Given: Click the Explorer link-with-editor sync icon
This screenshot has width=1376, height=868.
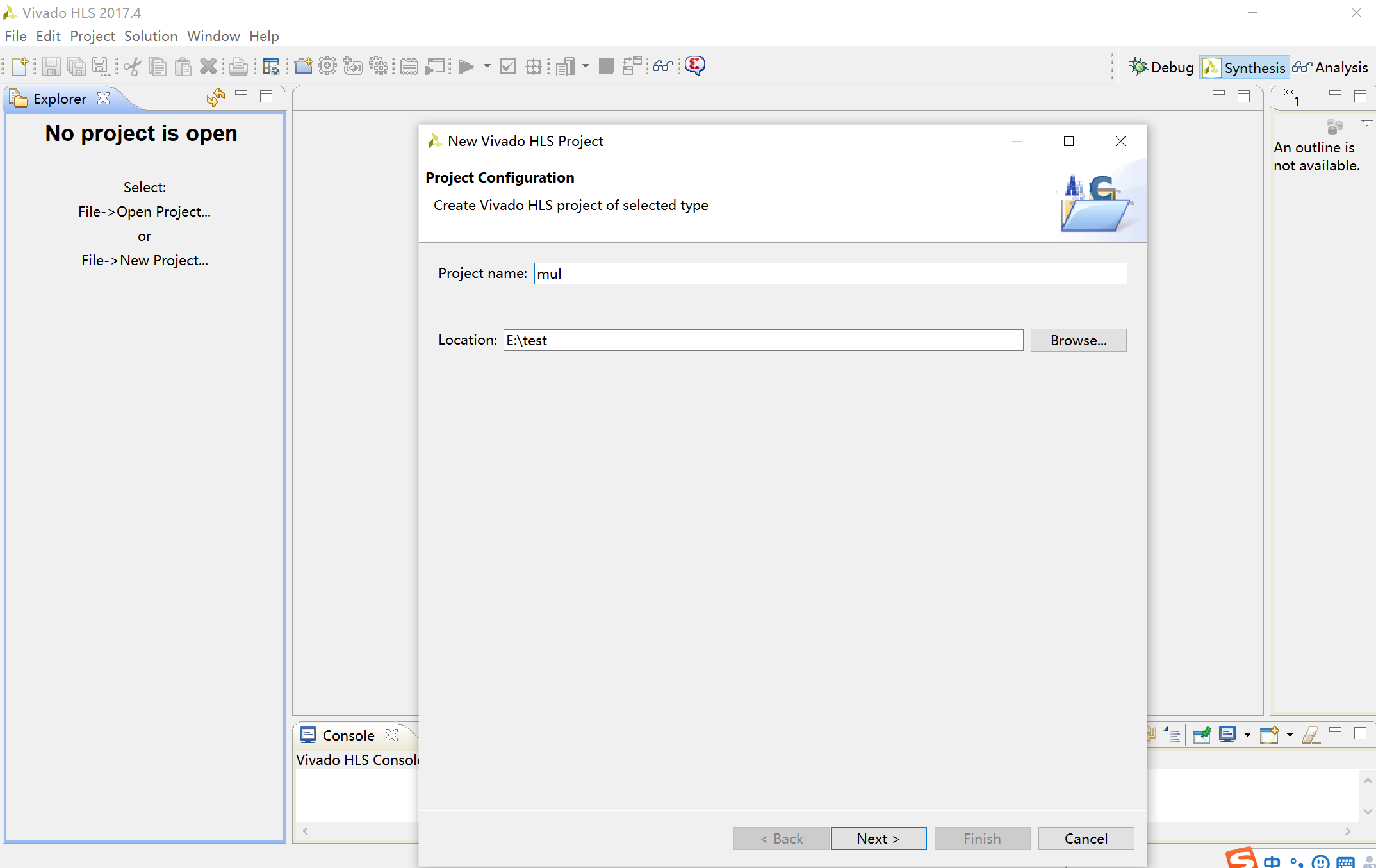Looking at the screenshot, I should (x=216, y=97).
